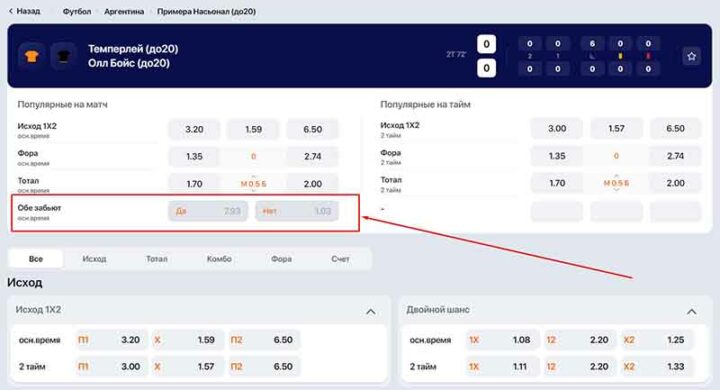Click the corner kick statistics icon

(x=592, y=56)
